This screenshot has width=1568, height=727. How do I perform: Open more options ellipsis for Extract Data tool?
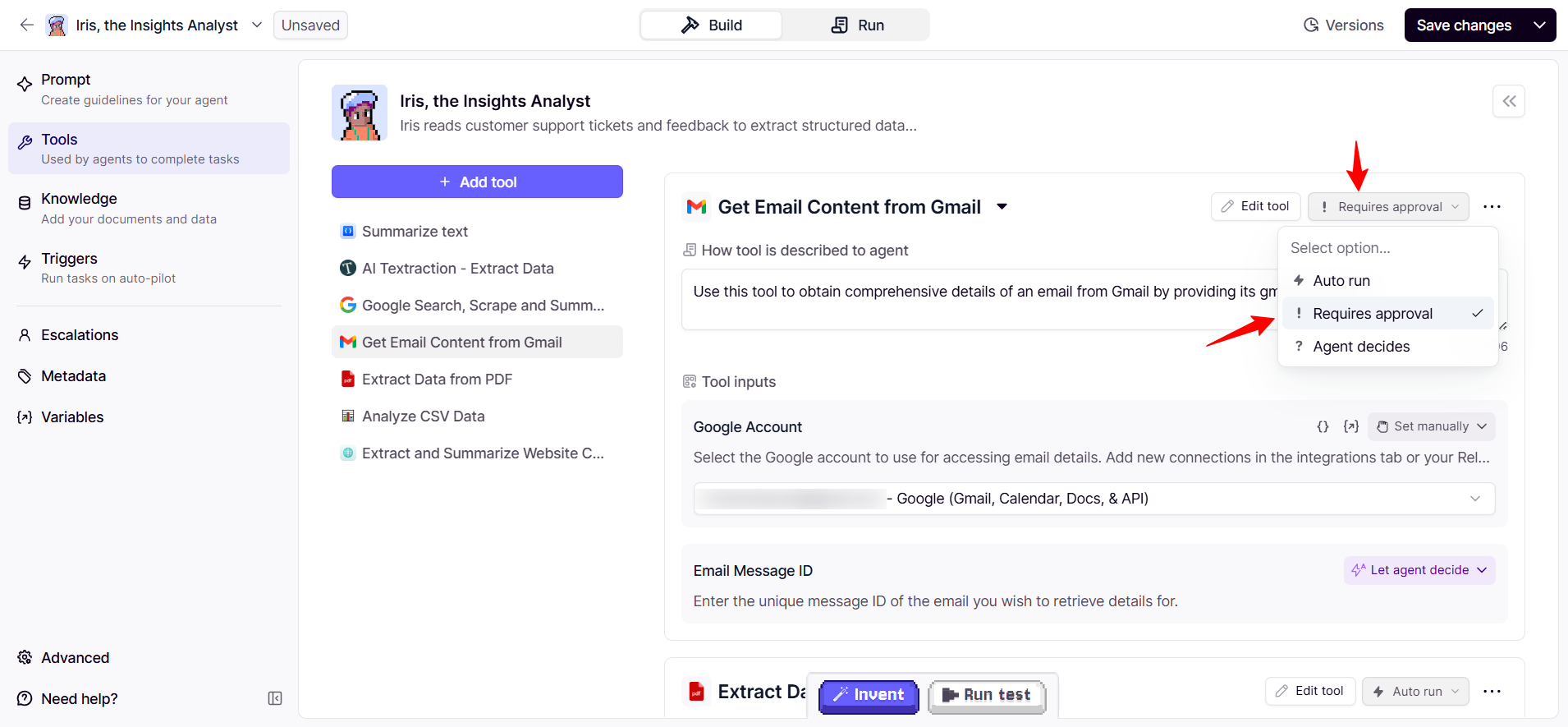tap(1492, 692)
